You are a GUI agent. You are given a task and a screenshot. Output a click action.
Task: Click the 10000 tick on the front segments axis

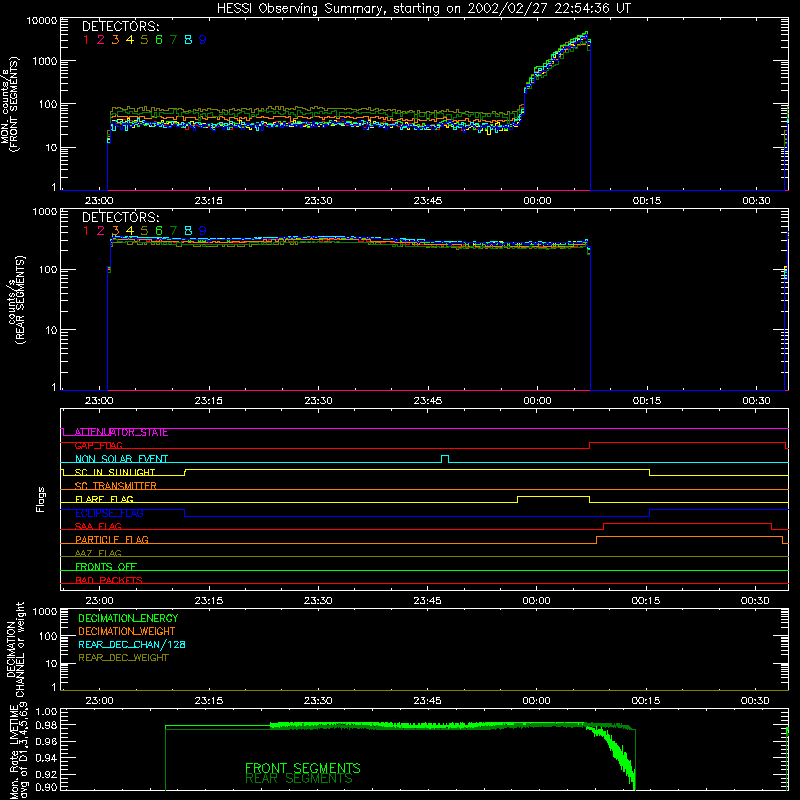(42, 20)
